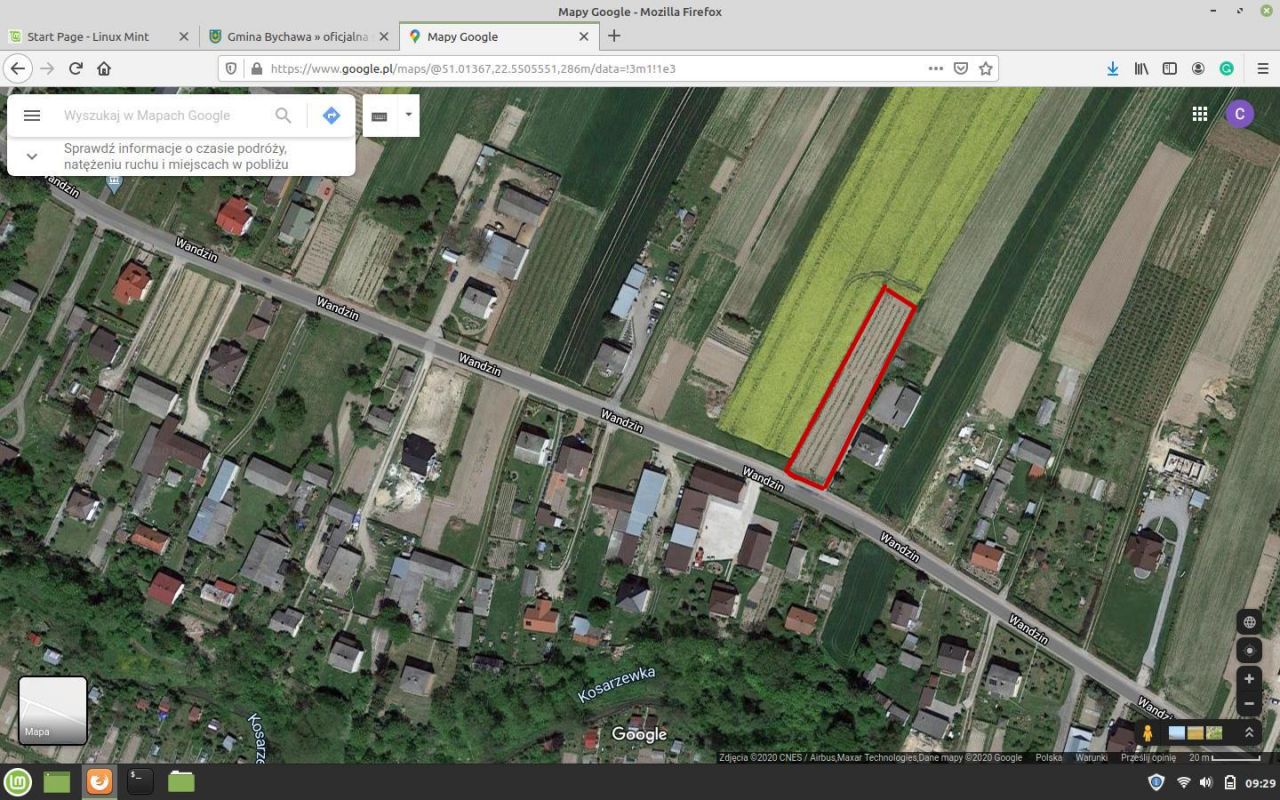1280x800 pixels.
Task: Open the Google account avatar C
Action: point(1240,114)
